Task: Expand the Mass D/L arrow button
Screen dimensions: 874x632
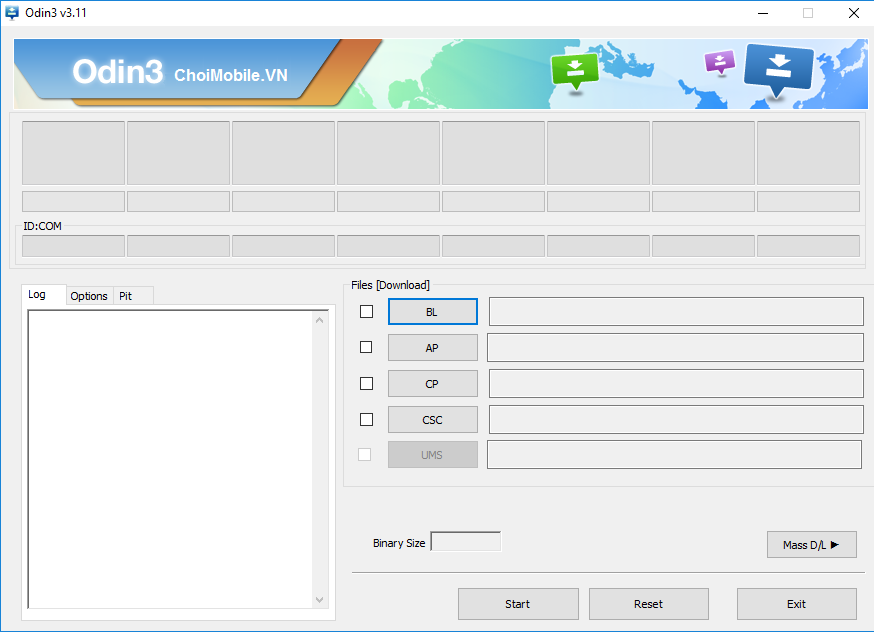Action: pos(811,545)
